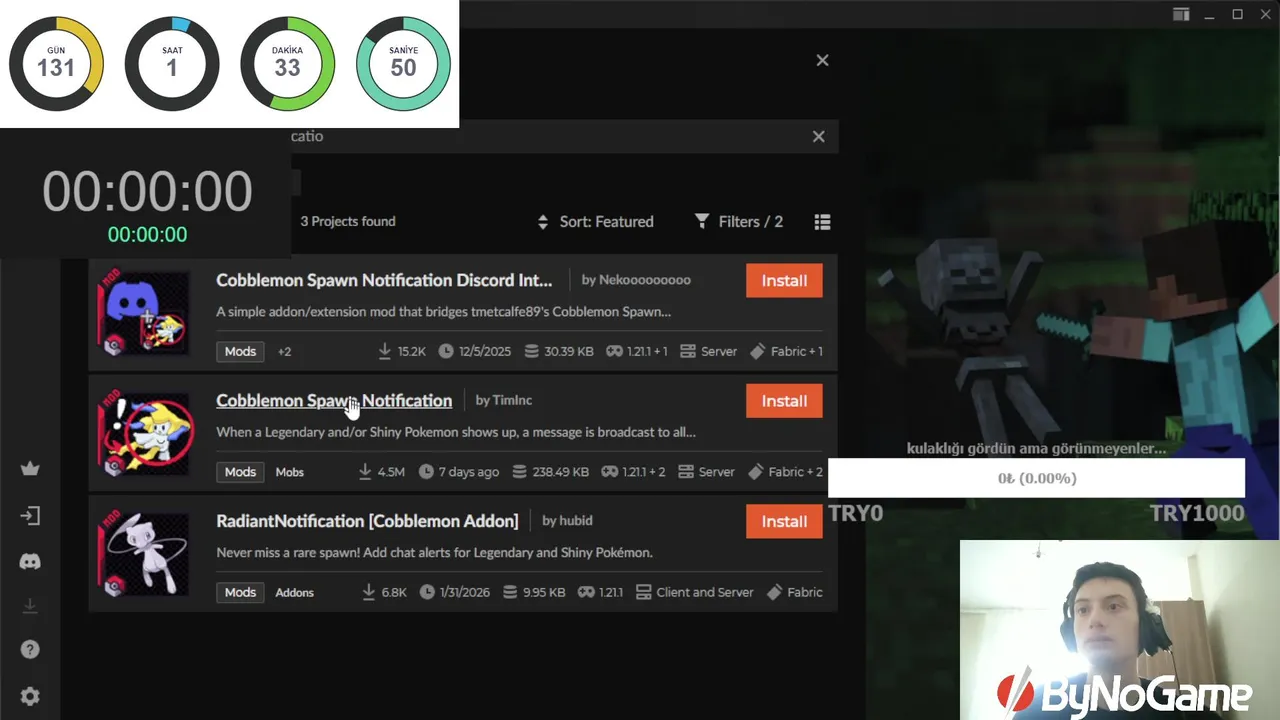Open Discord icon in left sidebar
Image resolution: width=1280 pixels, height=720 pixels.
tap(30, 562)
